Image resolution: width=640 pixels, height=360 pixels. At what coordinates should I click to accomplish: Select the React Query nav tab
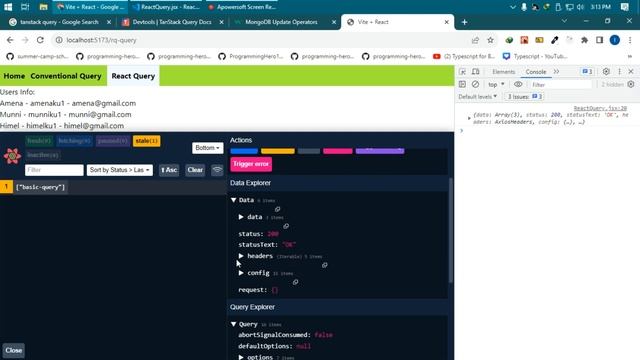point(133,76)
